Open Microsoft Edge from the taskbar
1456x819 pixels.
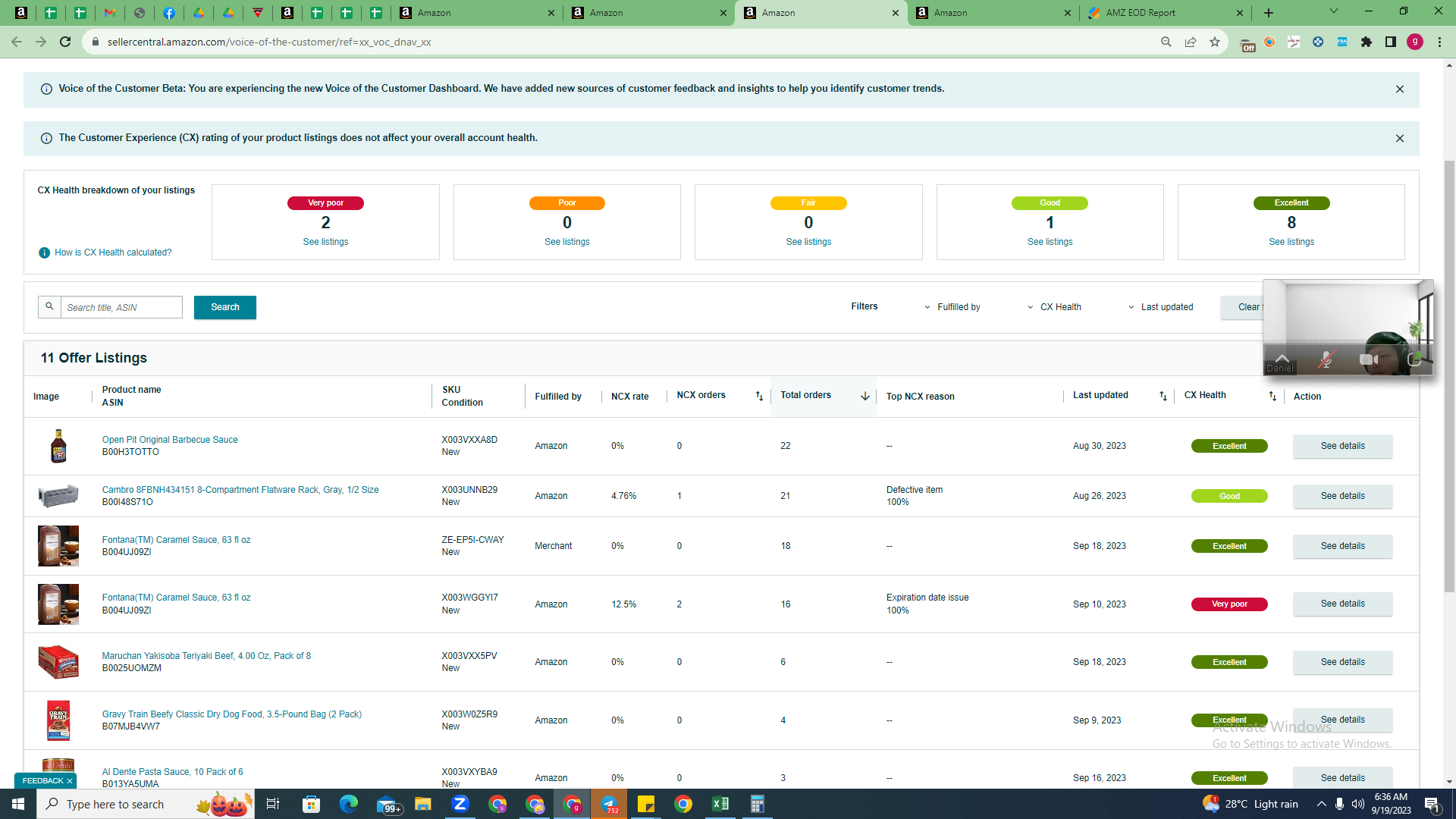349,804
